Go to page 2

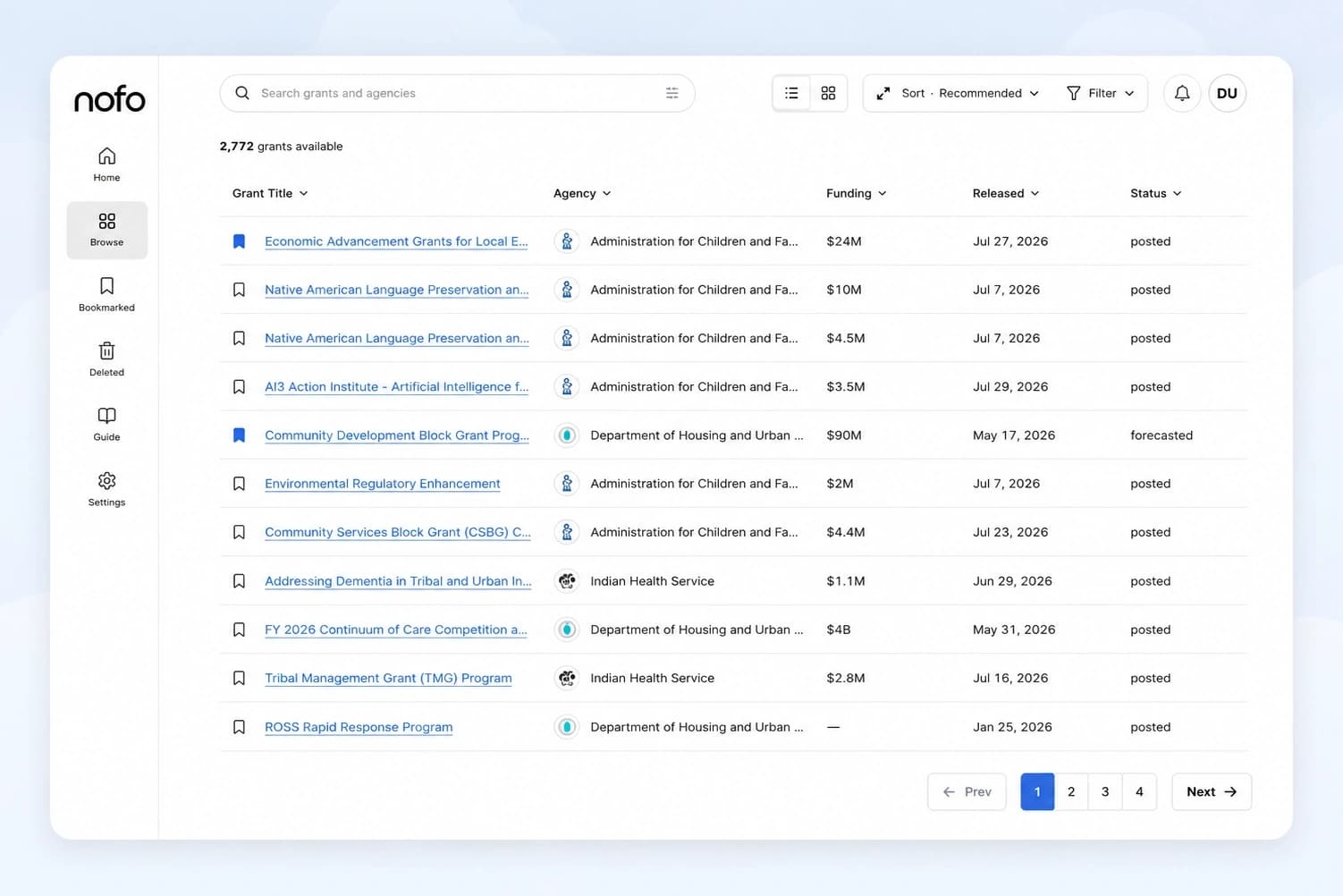point(1071,791)
